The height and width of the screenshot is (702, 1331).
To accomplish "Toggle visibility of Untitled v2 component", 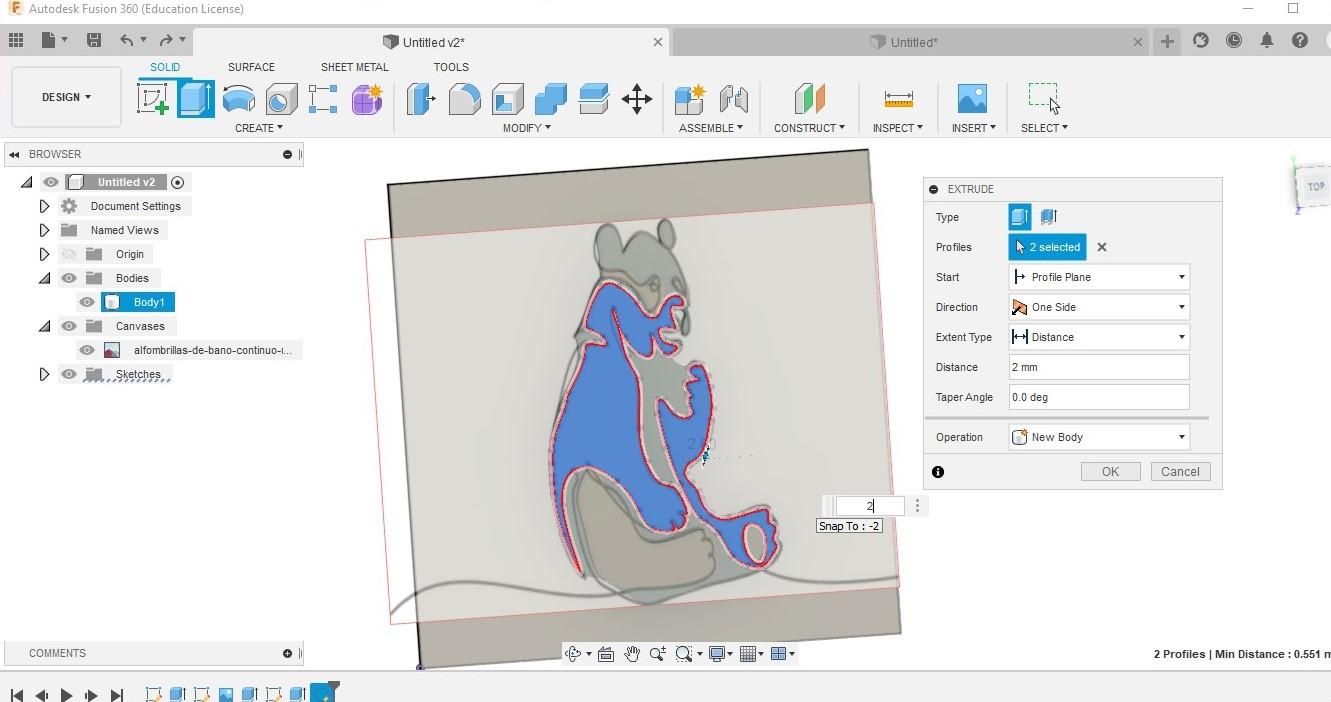I will pyautogui.click(x=50, y=182).
